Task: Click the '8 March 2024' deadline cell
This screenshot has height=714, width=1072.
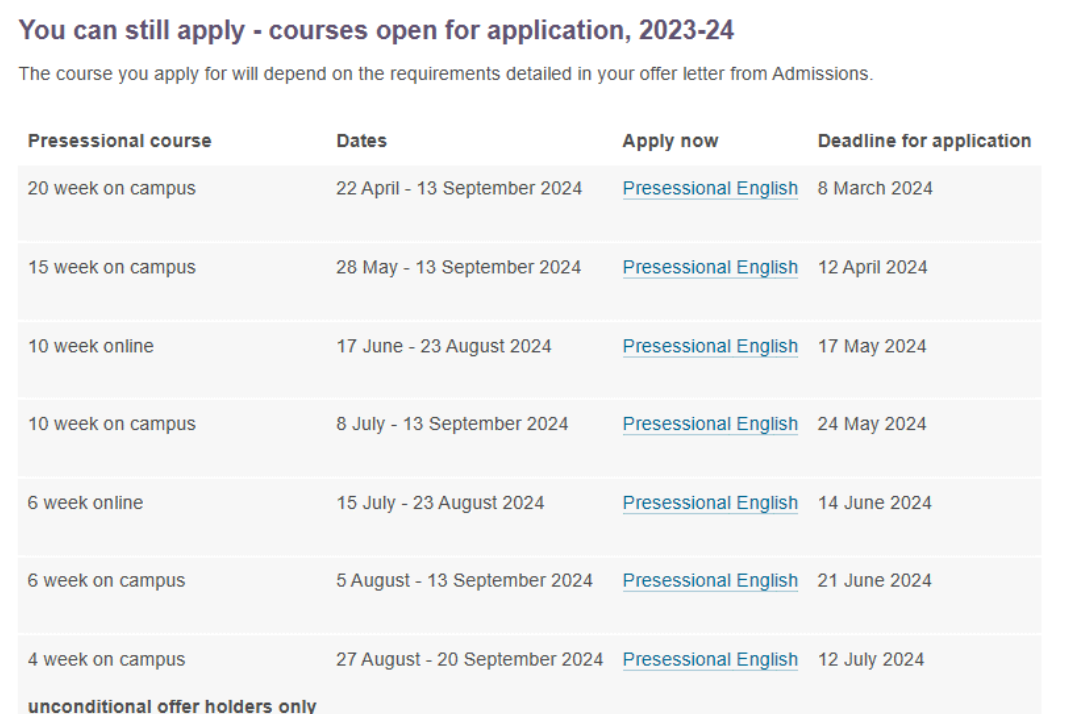Action: [875, 188]
